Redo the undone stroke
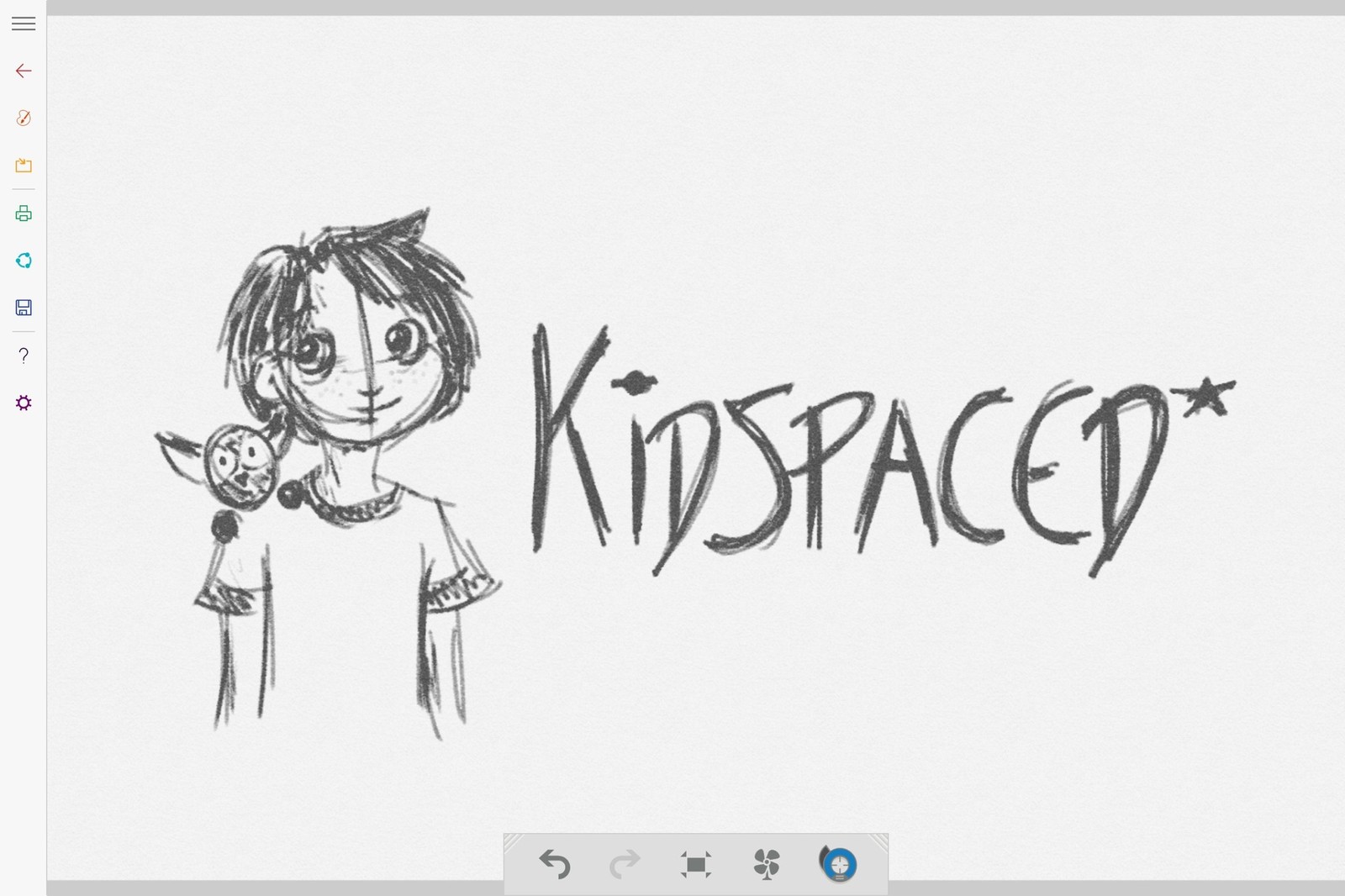Viewport: 1345px width, 896px height. 624,863
